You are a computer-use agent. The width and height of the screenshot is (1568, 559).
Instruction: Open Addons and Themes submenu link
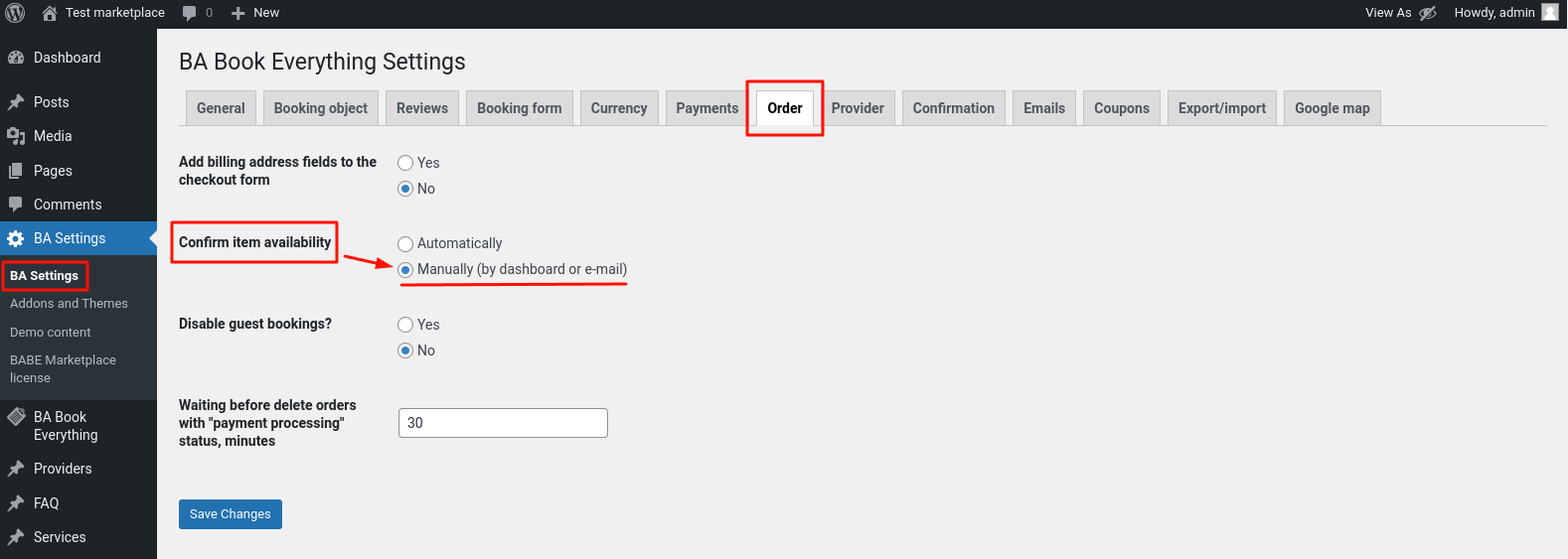coord(69,304)
